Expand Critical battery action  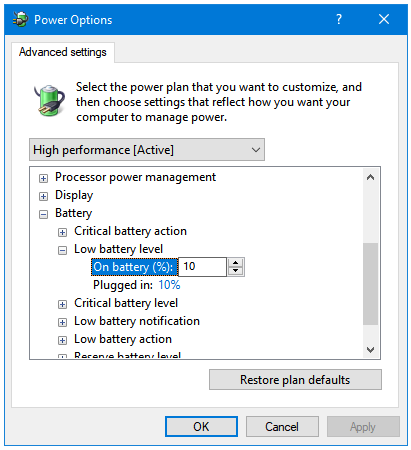(x=62, y=232)
